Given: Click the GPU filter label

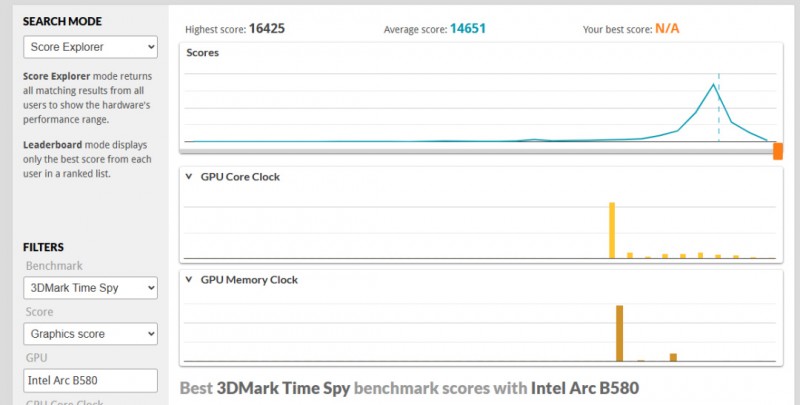Looking at the screenshot, I should pyautogui.click(x=36, y=358).
